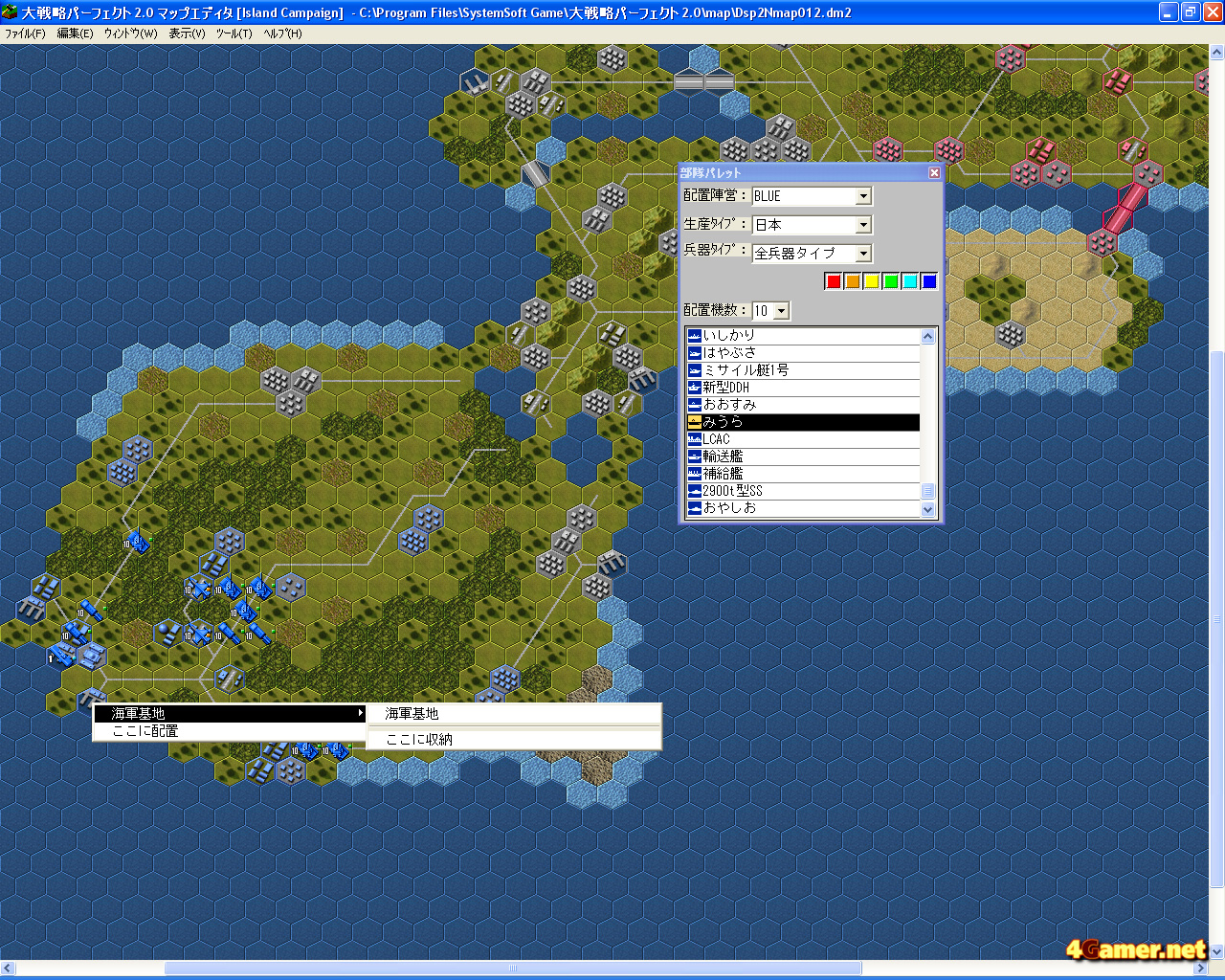The image size is (1225, 980).
Task: Click the unit list scroll-up arrow
Action: (x=927, y=336)
